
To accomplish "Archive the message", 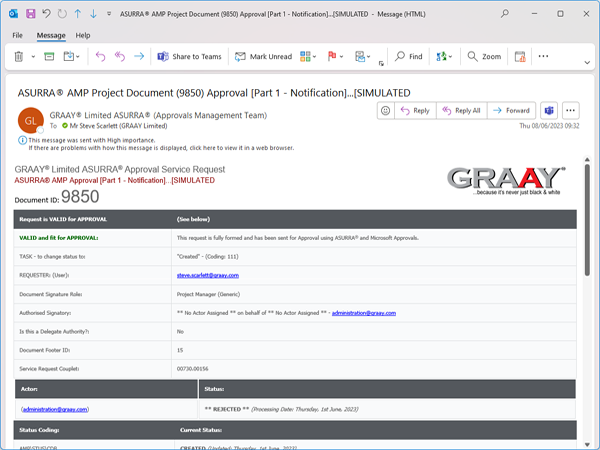I will [x=49, y=57].
